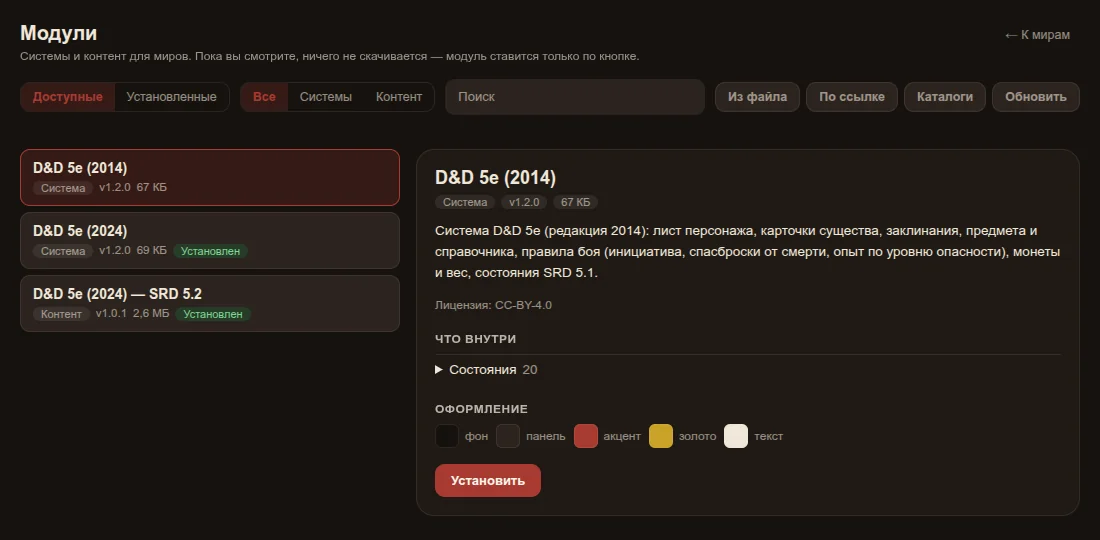Install D&D 5e (2014) with Установить
The height and width of the screenshot is (540, 1100).
tap(488, 480)
